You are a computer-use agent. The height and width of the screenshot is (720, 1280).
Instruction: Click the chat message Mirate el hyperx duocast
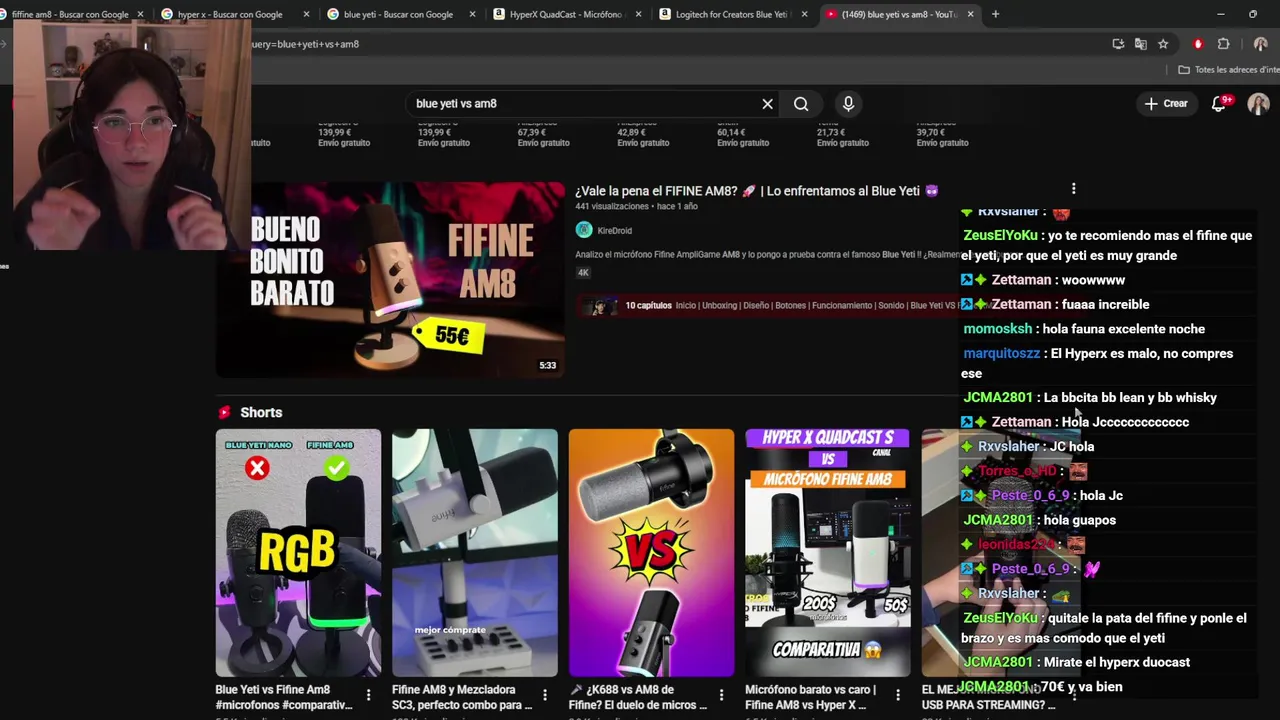pos(1117,662)
